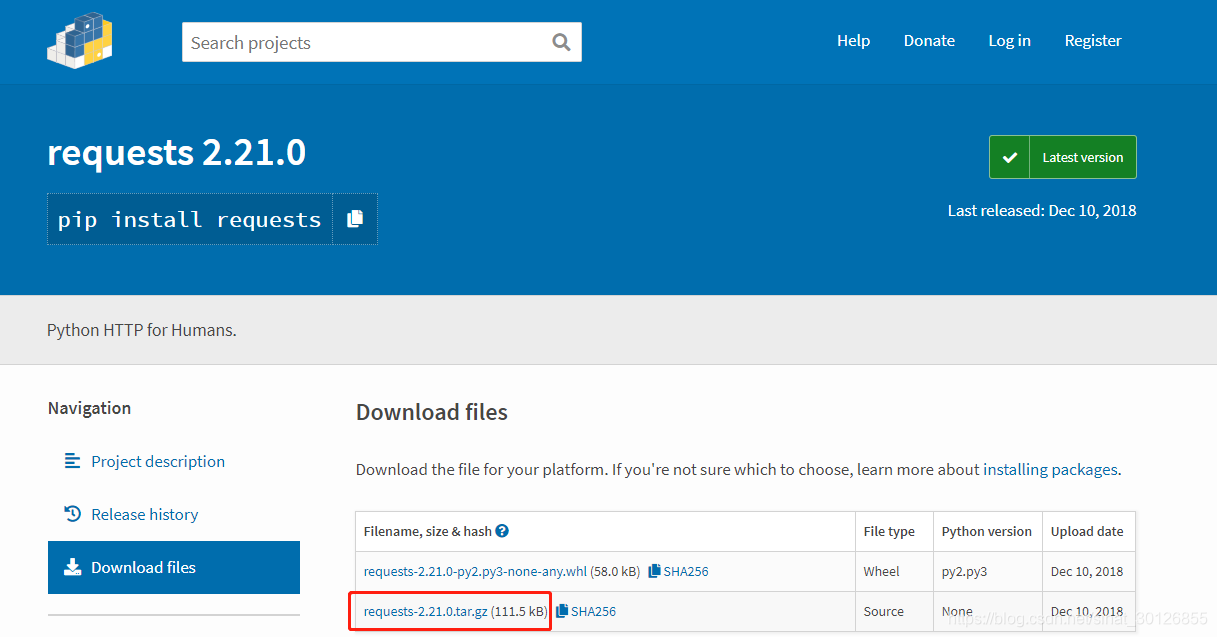
Task: Open the Register page
Action: pyautogui.click(x=1093, y=41)
